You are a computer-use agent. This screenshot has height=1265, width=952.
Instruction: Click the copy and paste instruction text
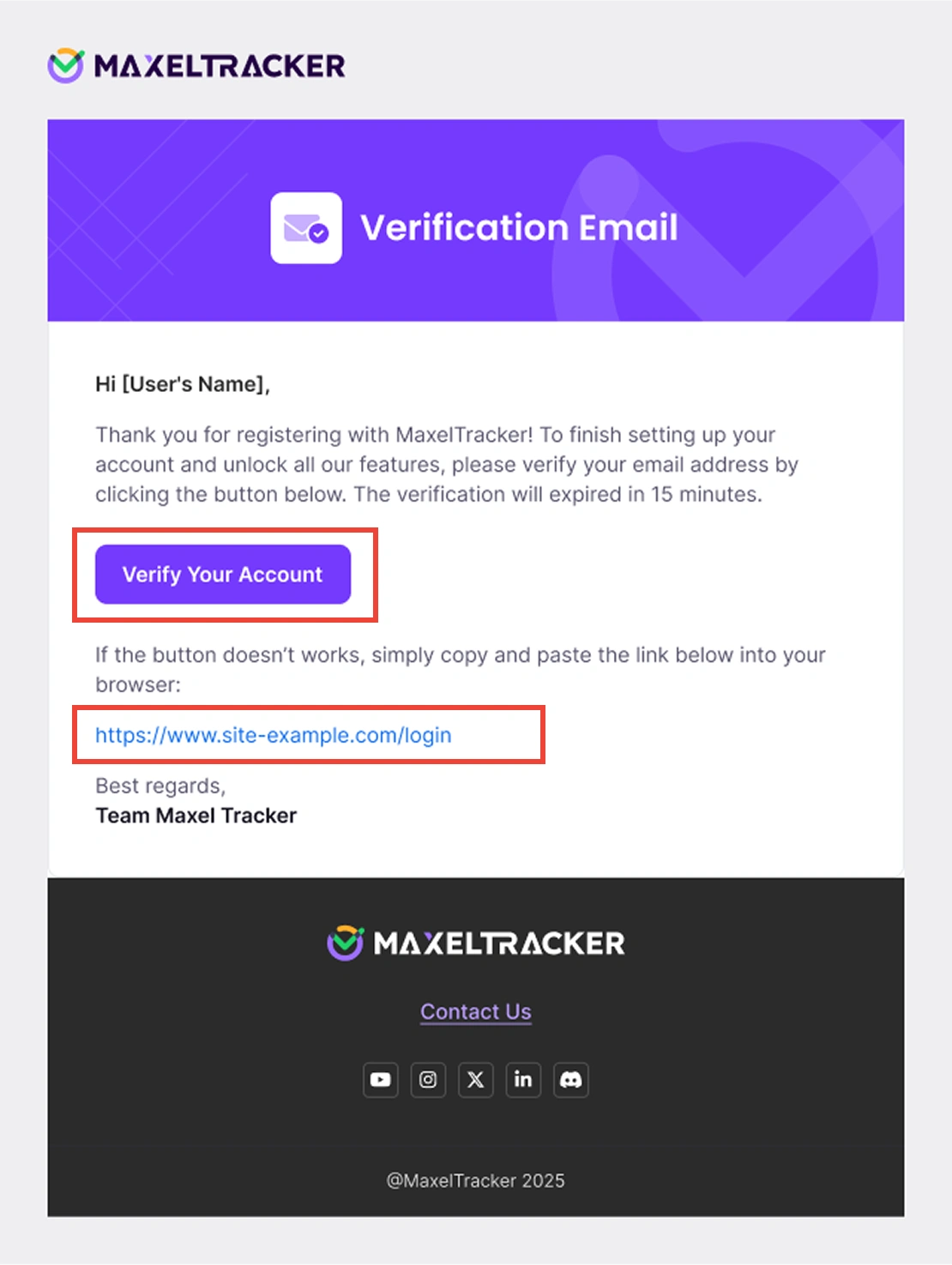click(461, 670)
